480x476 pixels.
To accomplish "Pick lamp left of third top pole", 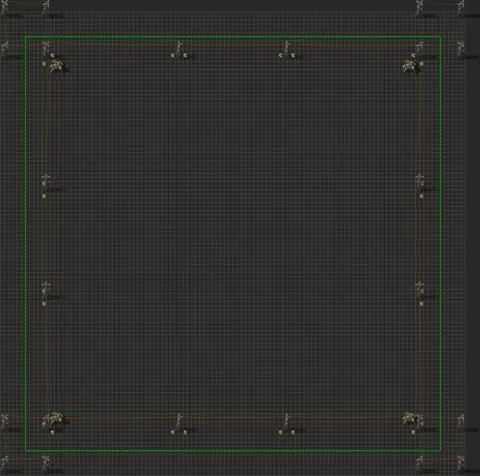I will tap(280, 56).
